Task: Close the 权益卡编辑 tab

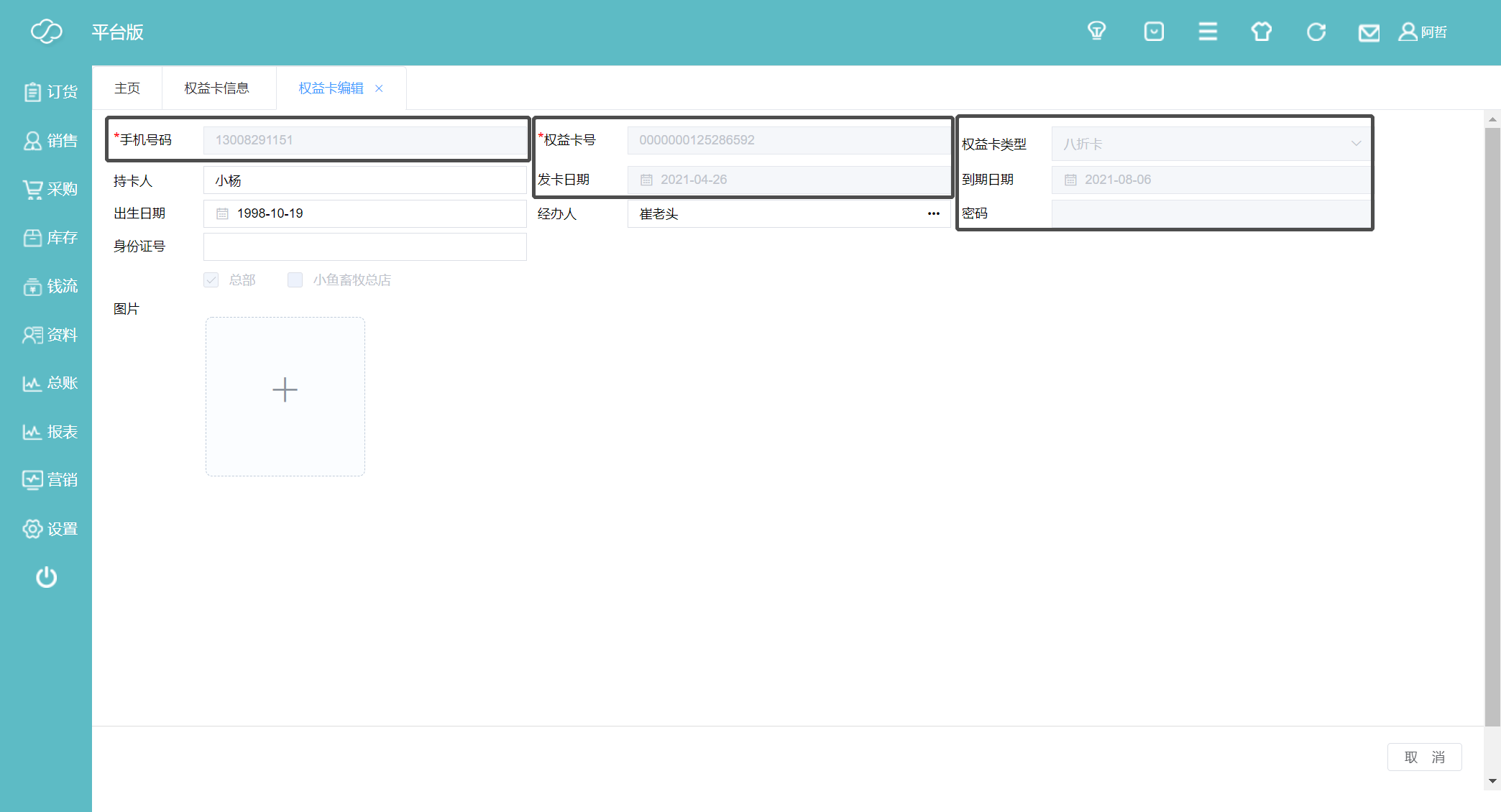Action: [x=379, y=88]
